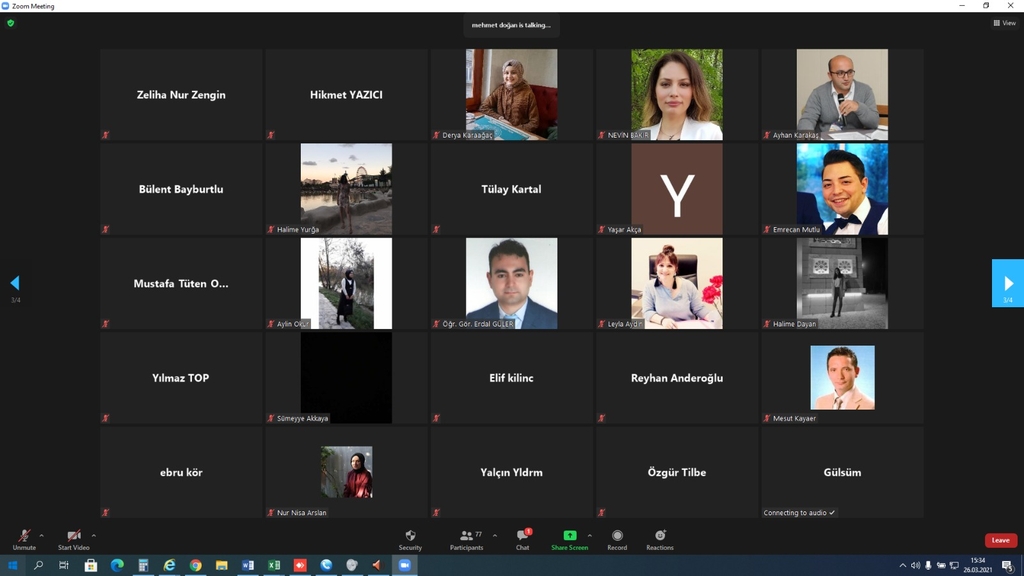The height and width of the screenshot is (576, 1024).
Task: Open the Reactions menu
Action: (x=660, y=538)
